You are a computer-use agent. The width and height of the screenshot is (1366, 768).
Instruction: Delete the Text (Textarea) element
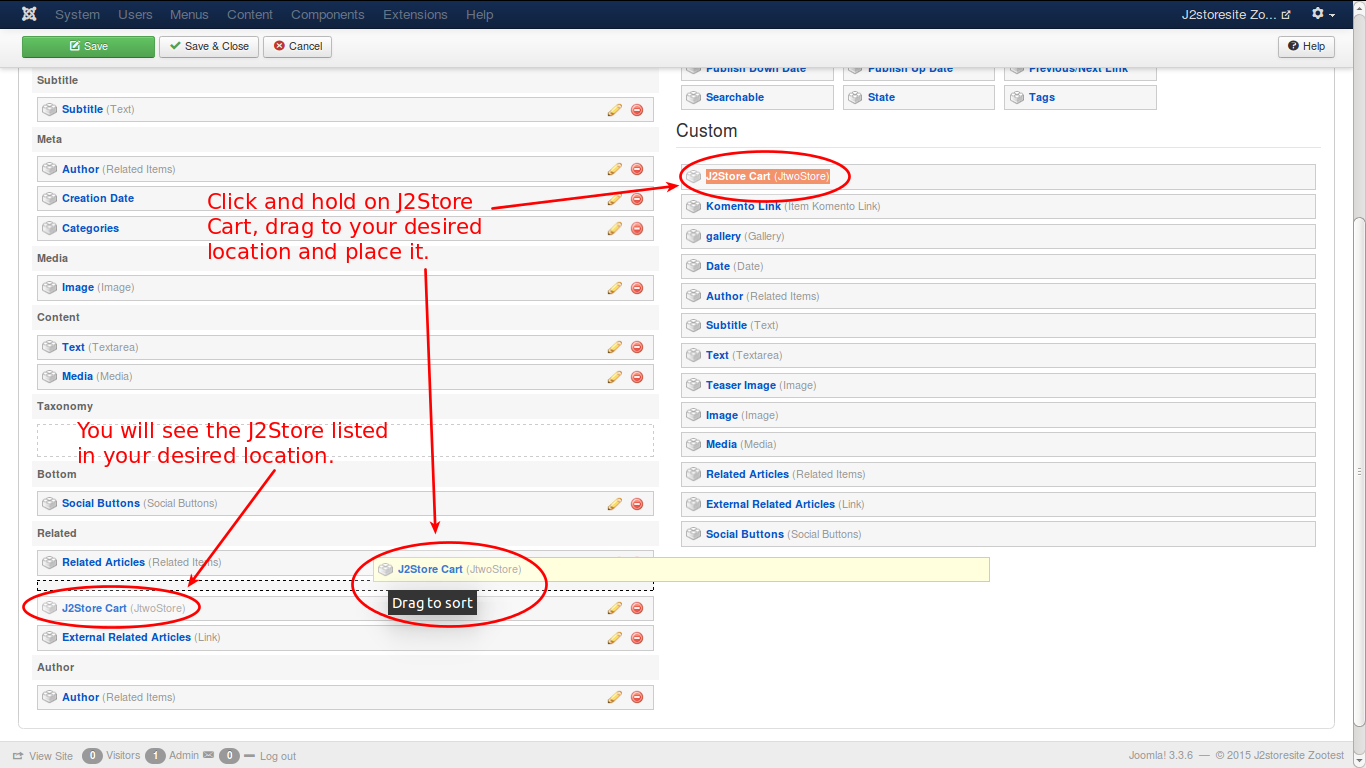(x=637, y=347)
